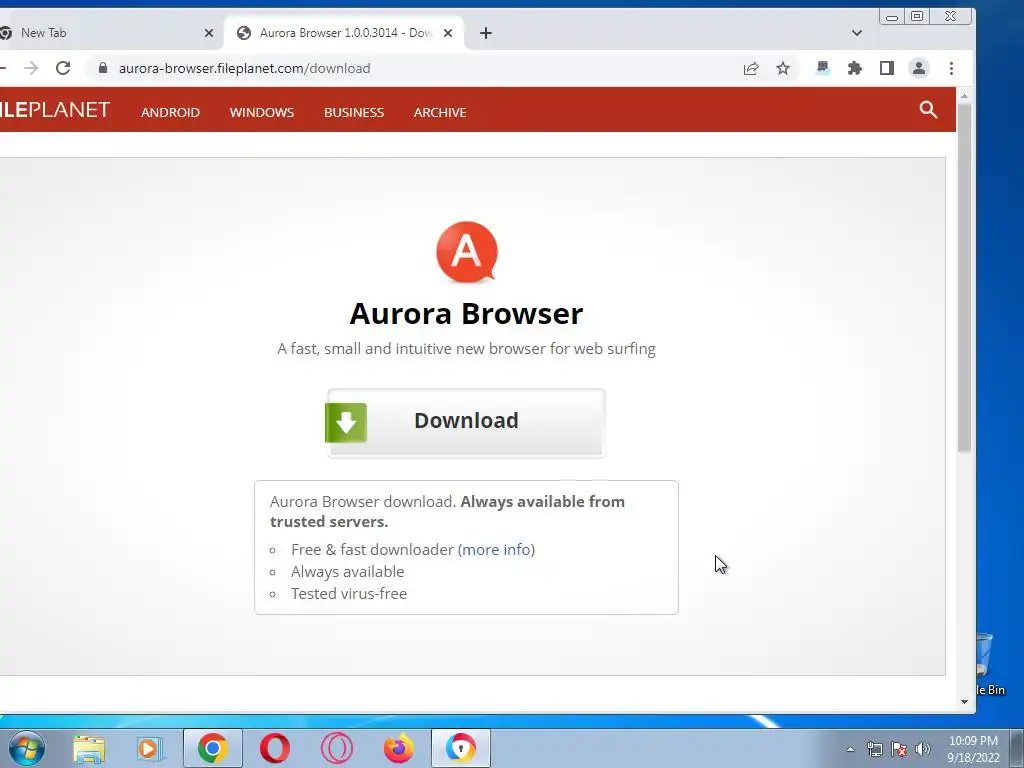Screen dimensions: 1024x768
Task: Toggle the Chrome side panel
Action: (x=887, y=68)
